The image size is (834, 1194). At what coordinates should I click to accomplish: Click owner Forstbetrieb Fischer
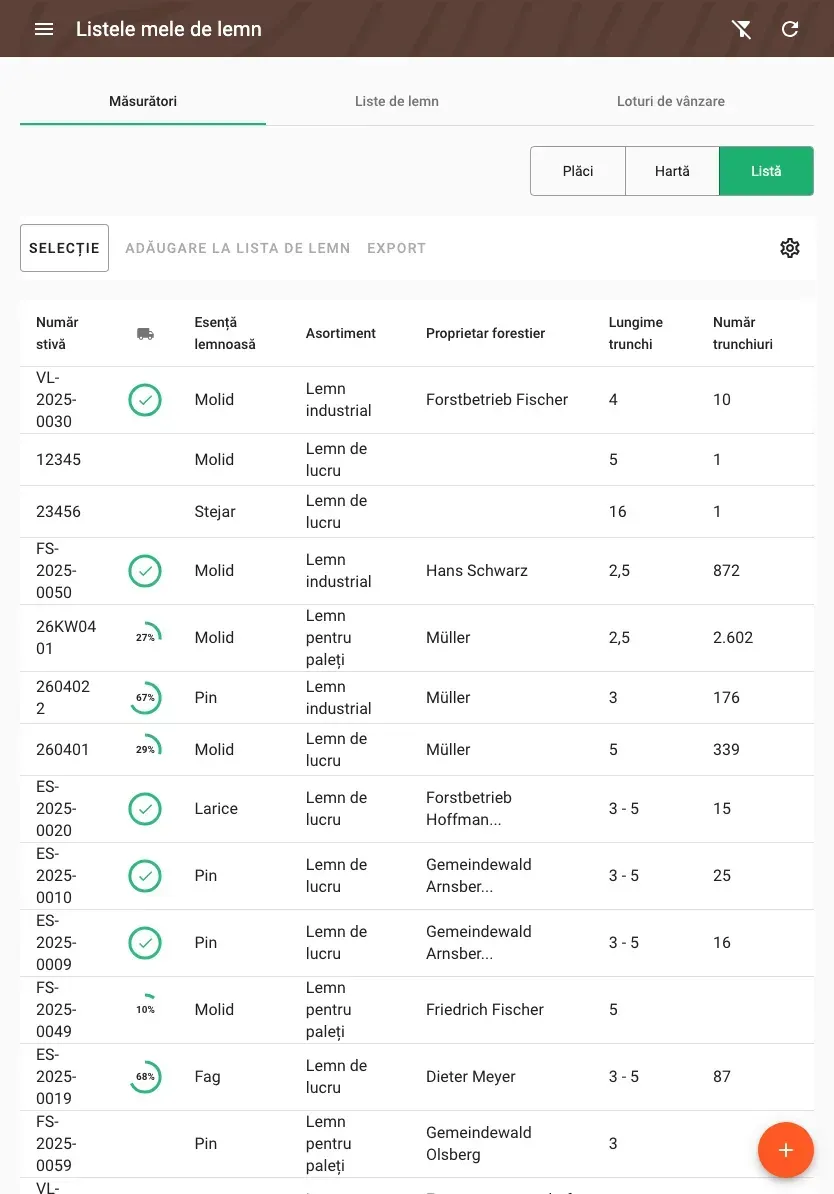[x=497, y=400]
